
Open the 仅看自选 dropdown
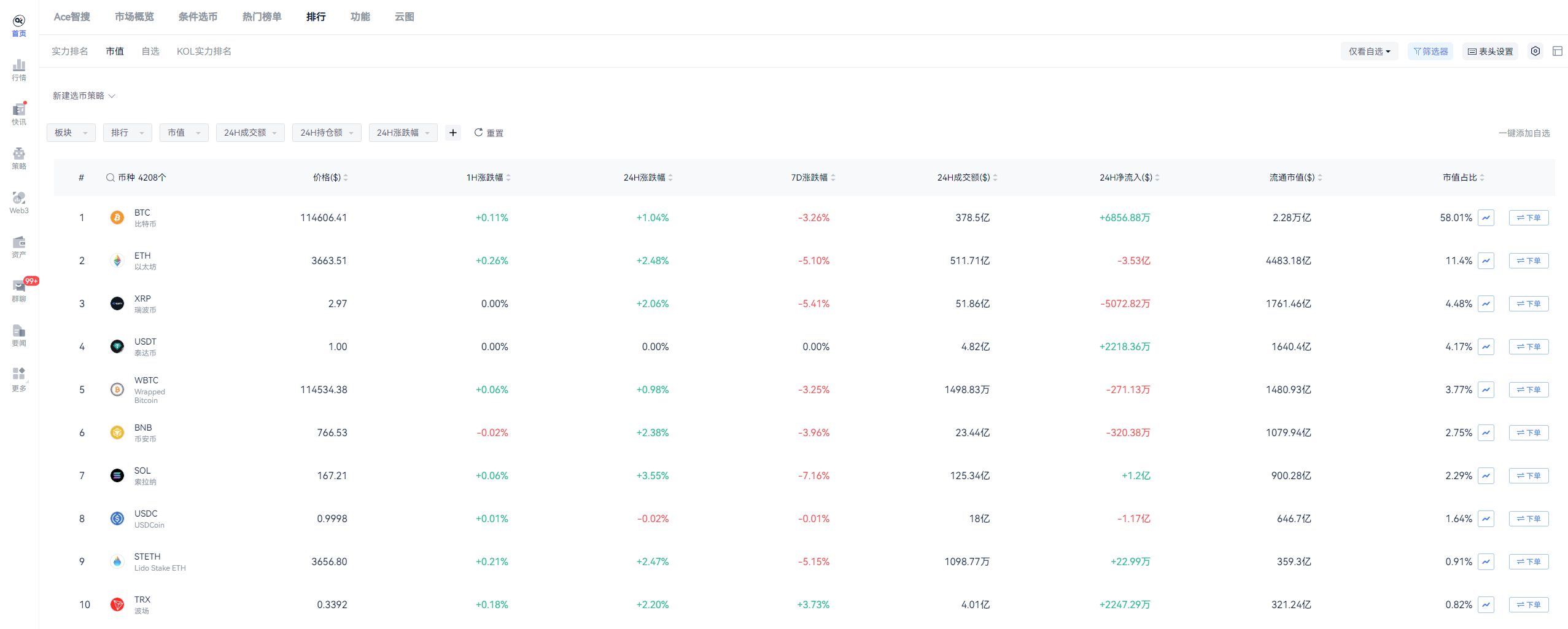[1368, 52]
